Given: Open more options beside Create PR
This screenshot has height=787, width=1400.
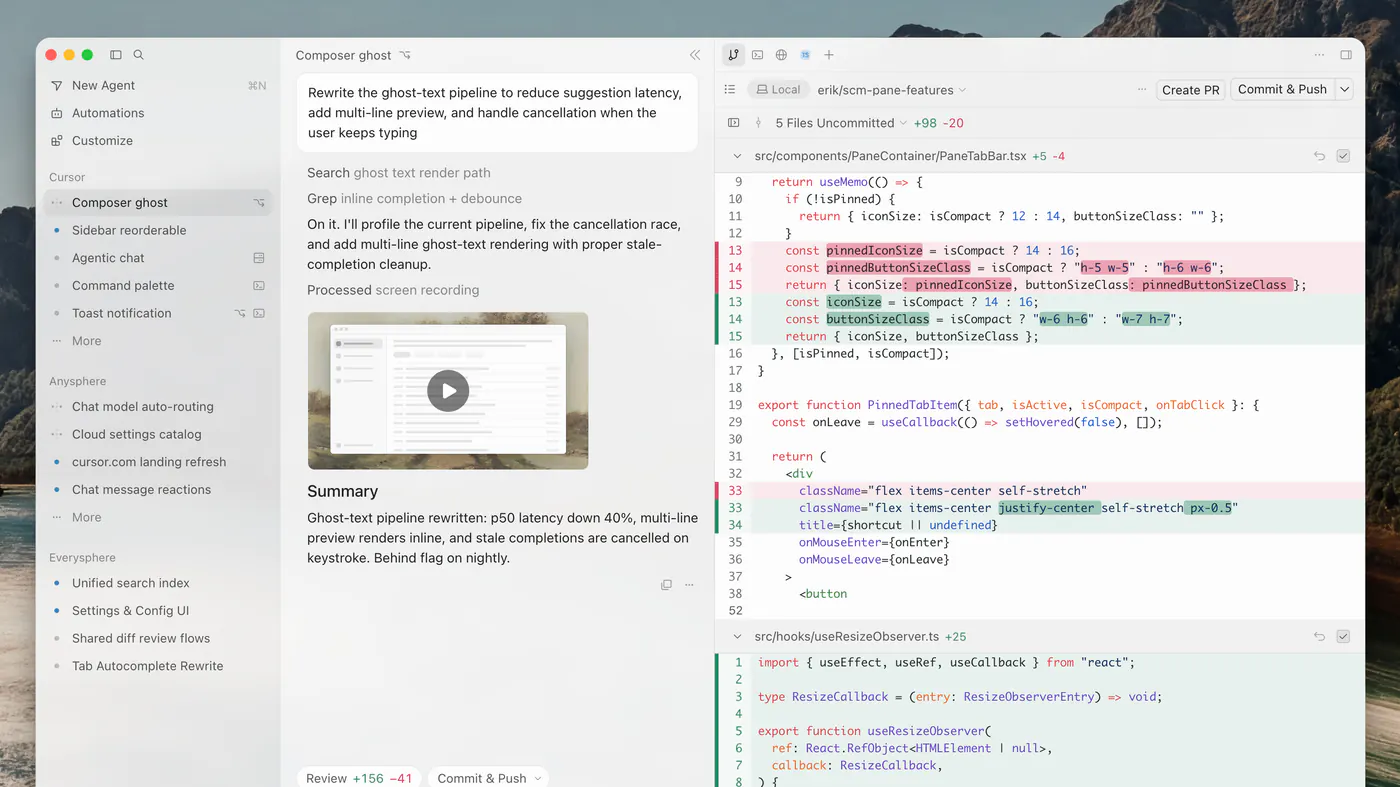Looking at the screenshot, I should point(1142,90).
